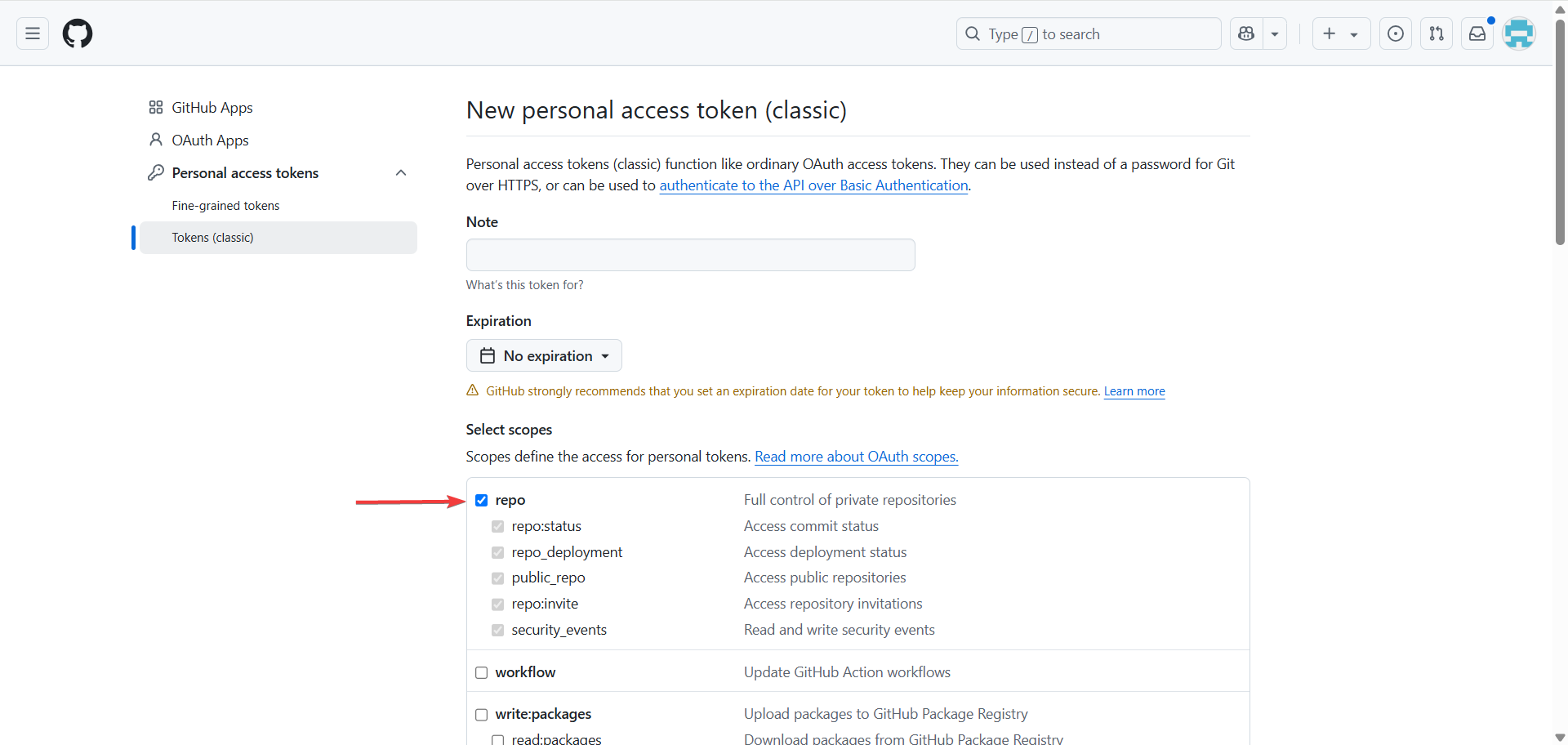Click the search bar to start searching

tap(1089, 33)
